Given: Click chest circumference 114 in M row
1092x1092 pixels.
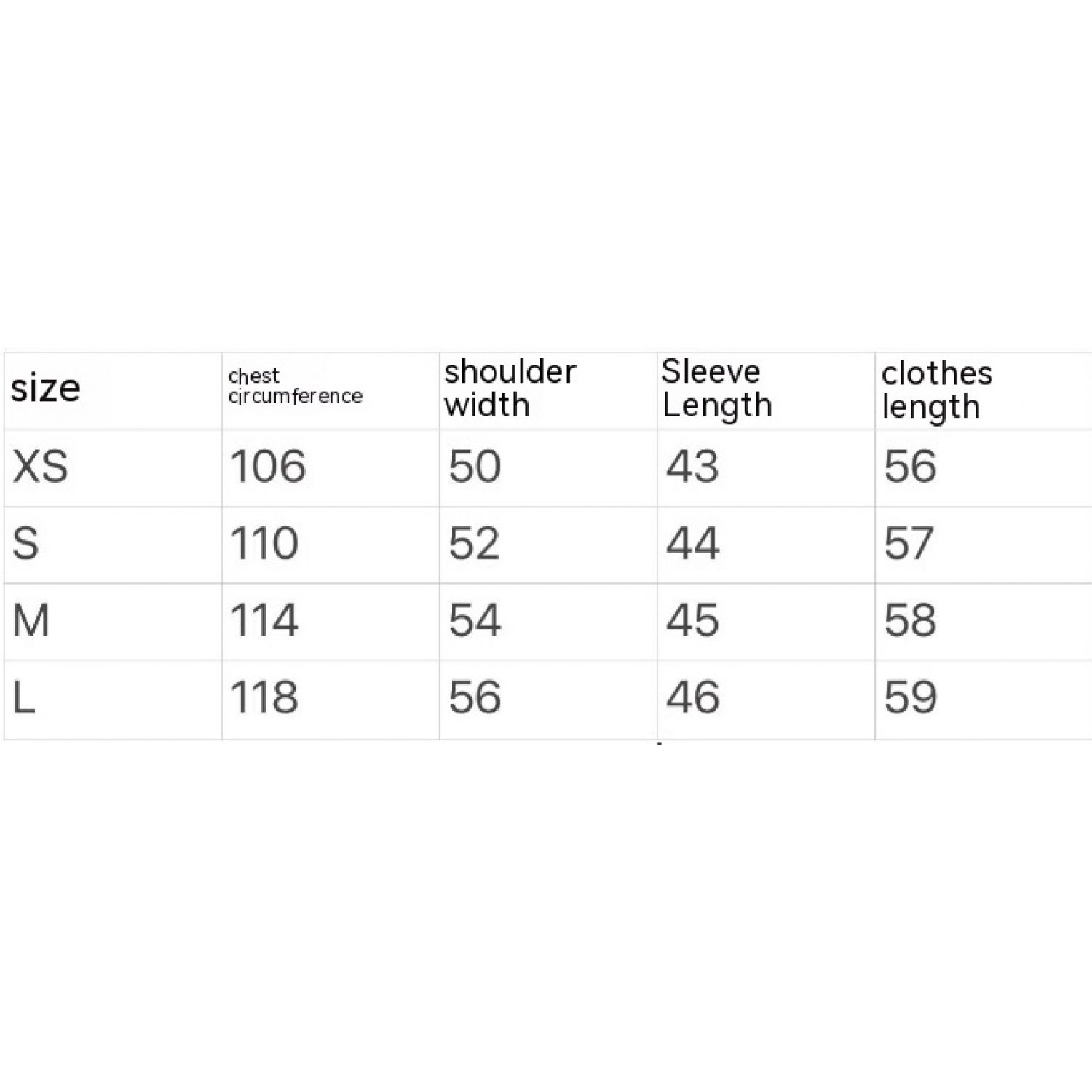Looking at the screenshot, I should coord(264,620).
